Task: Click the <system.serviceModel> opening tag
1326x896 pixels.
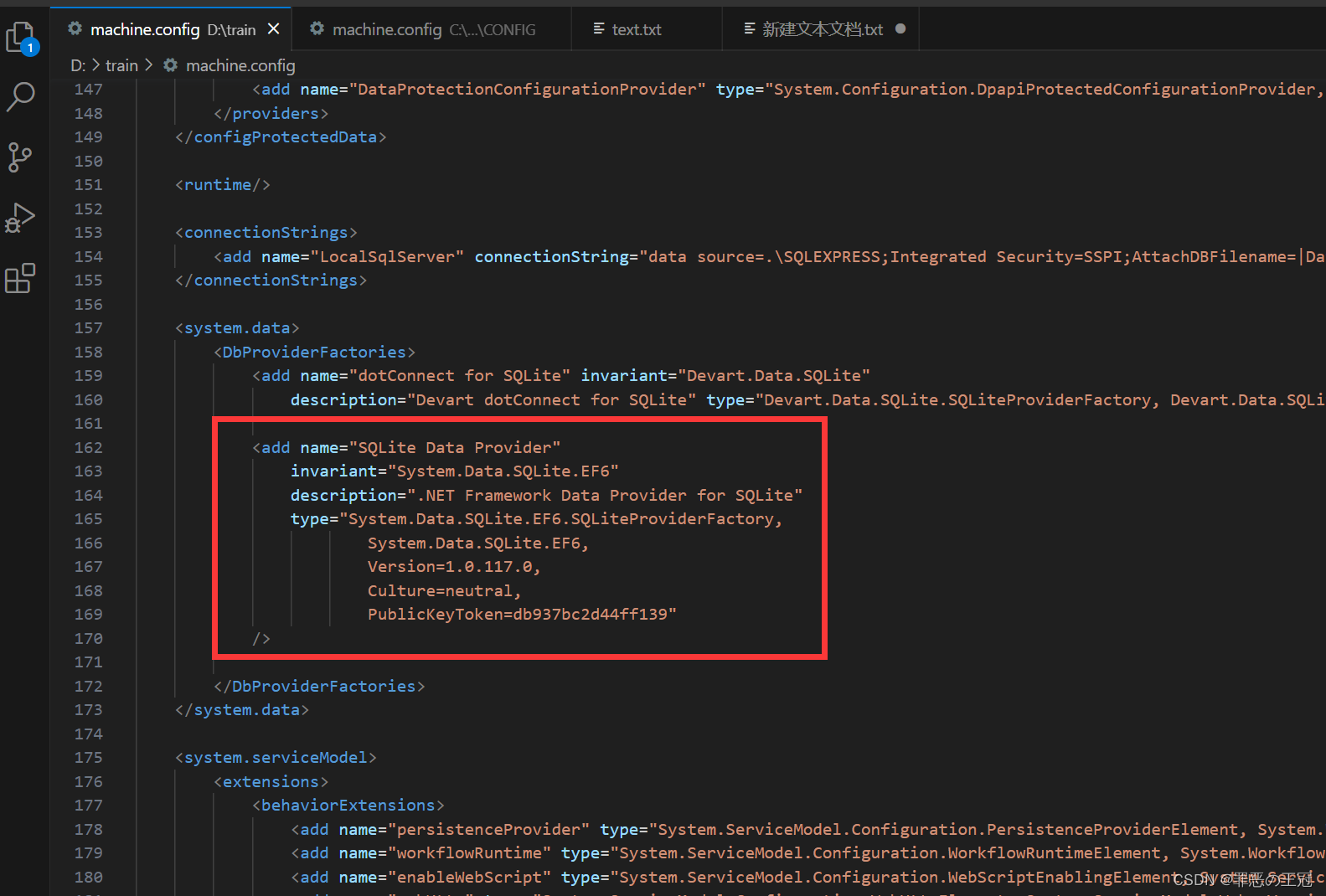Action: [276, 758]
